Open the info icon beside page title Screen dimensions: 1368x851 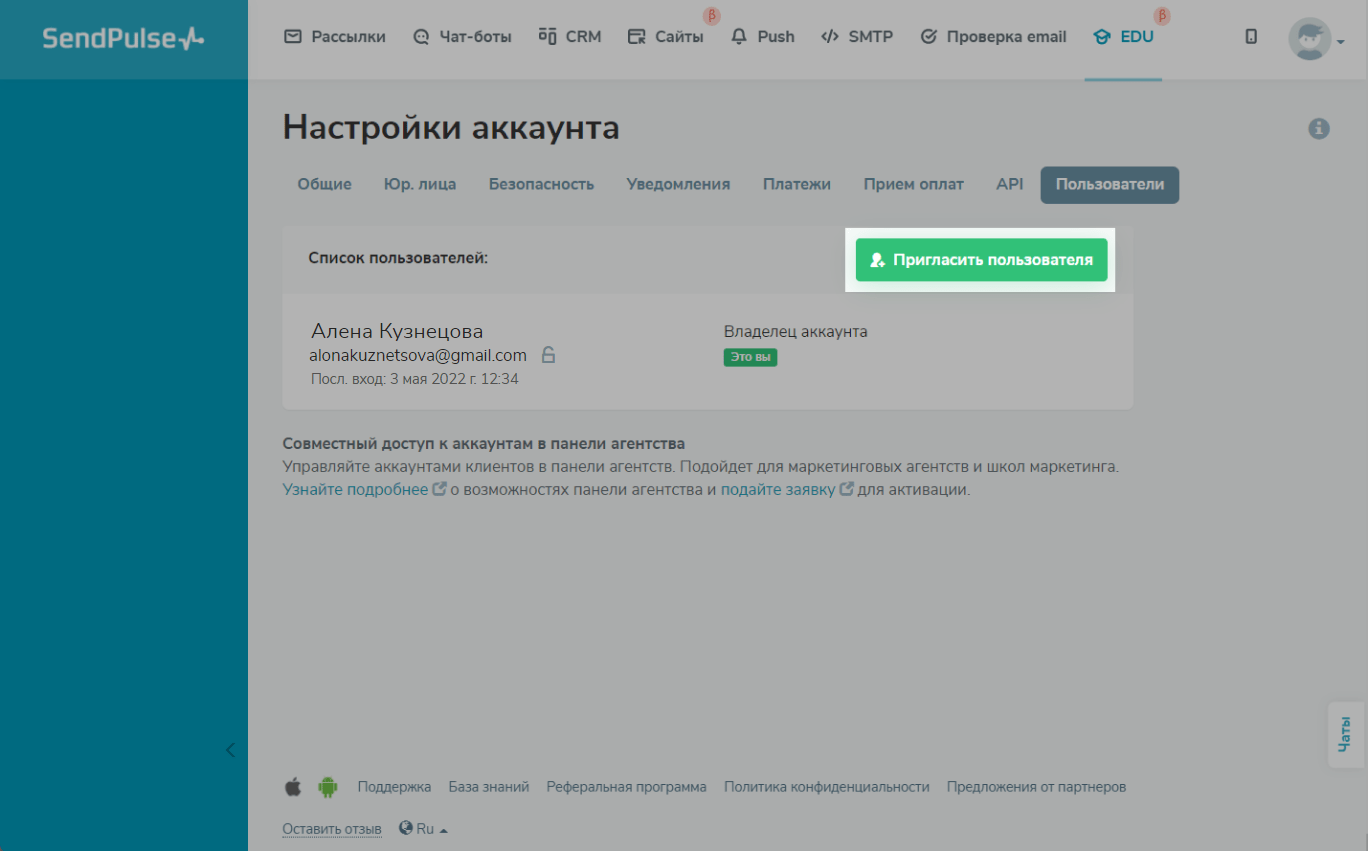[x=1319, y=128]
